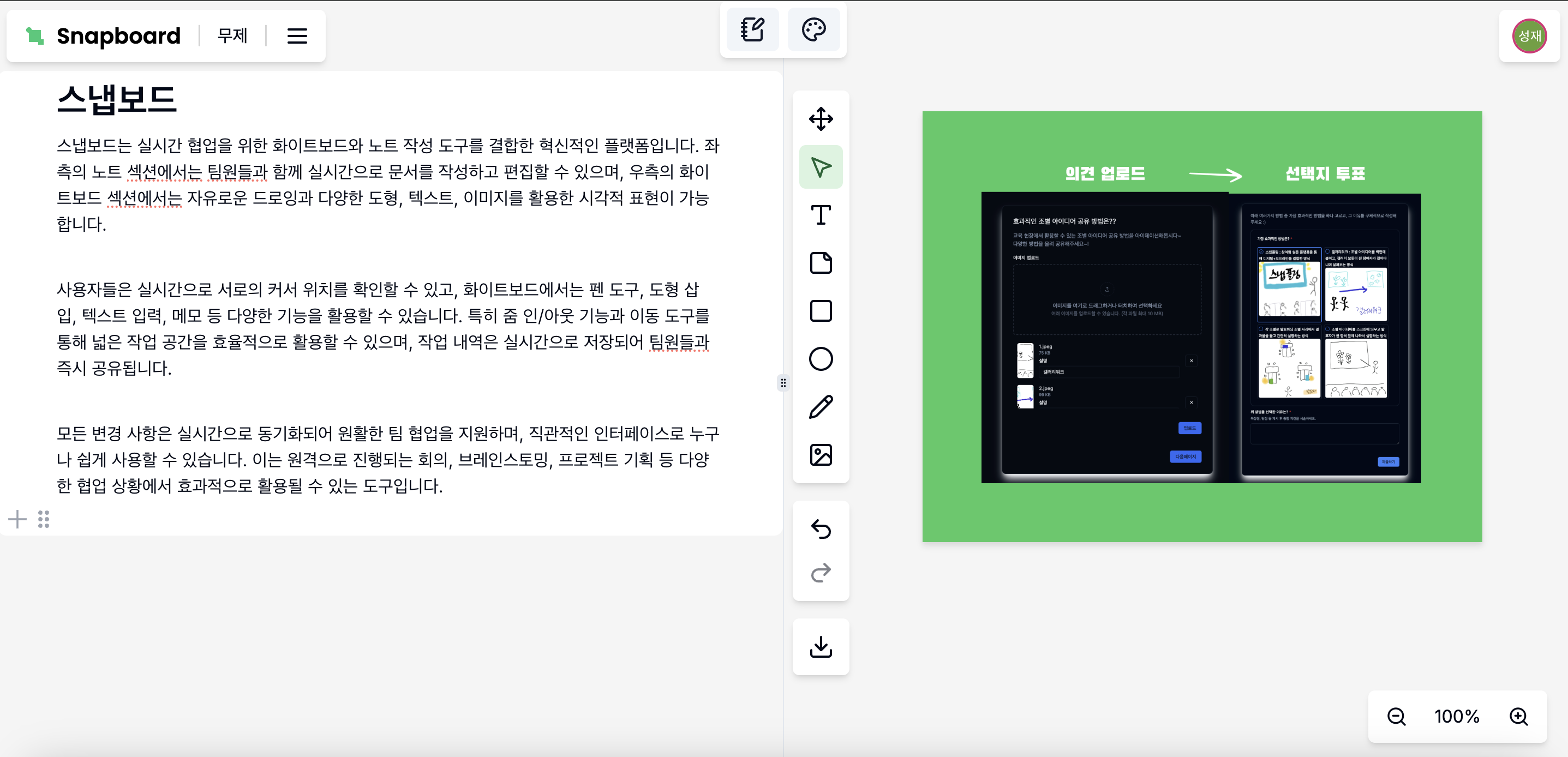1568x757 pixels.
Task: Select the text tool
Action: 821,215
